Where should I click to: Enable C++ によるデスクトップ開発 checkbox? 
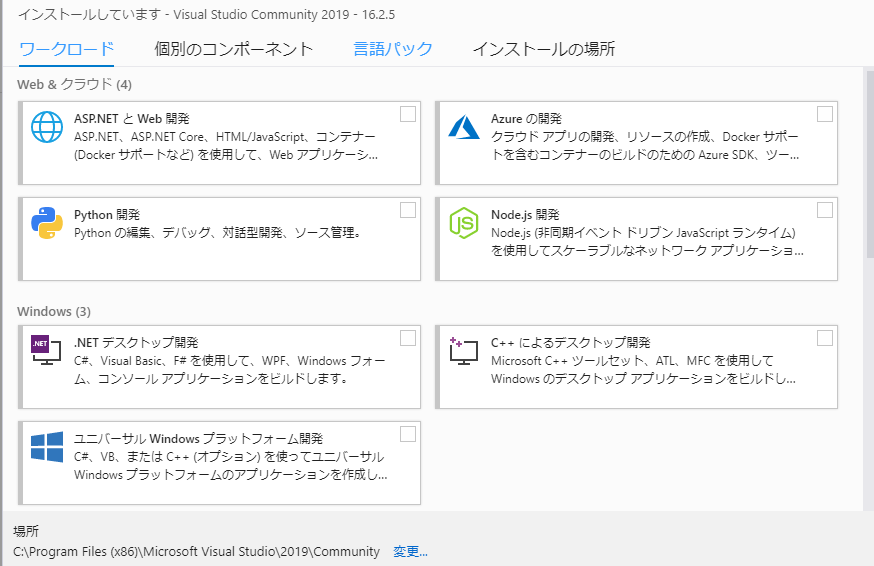pyautogui.click(x=825, y=338)
